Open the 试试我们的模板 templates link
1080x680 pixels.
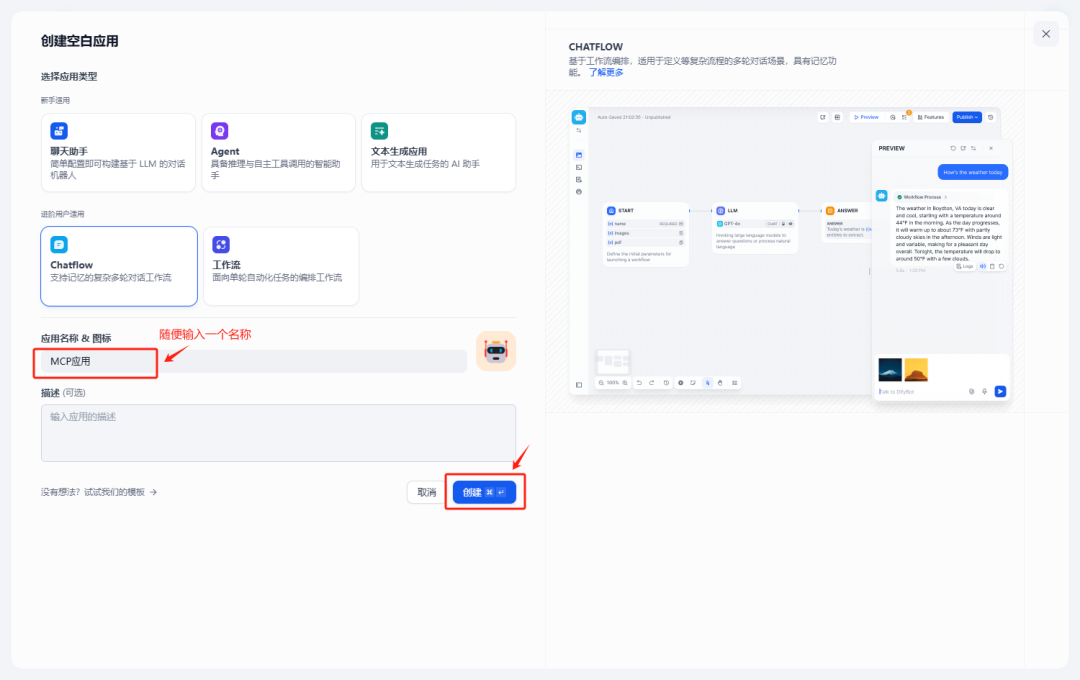pyautogui.click(x=99, y=492)
